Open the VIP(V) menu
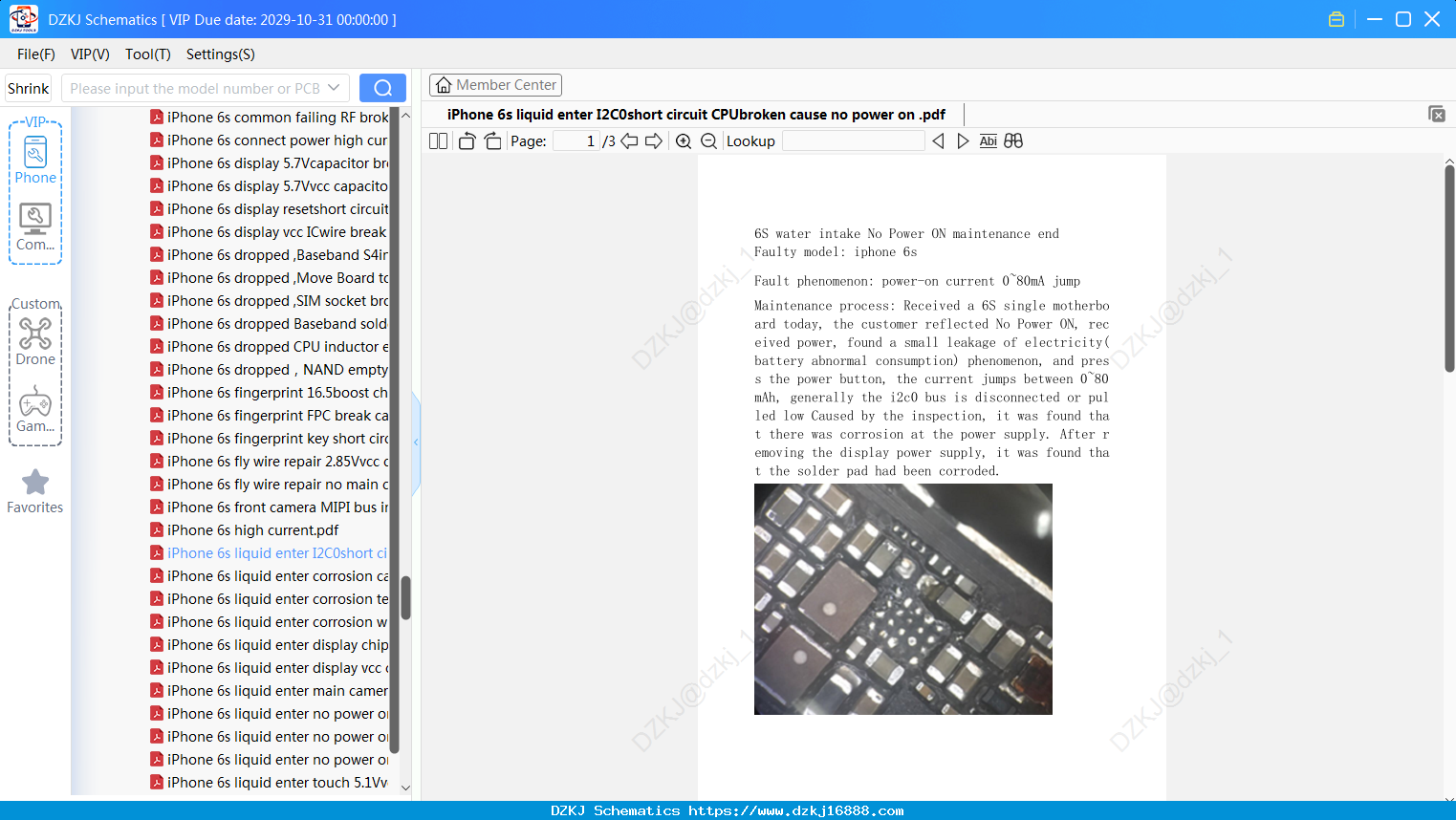 90,54
